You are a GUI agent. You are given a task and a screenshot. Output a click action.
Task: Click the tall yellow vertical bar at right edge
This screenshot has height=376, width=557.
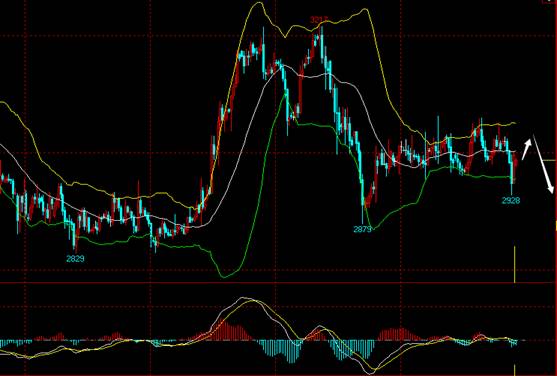point(514,264)
